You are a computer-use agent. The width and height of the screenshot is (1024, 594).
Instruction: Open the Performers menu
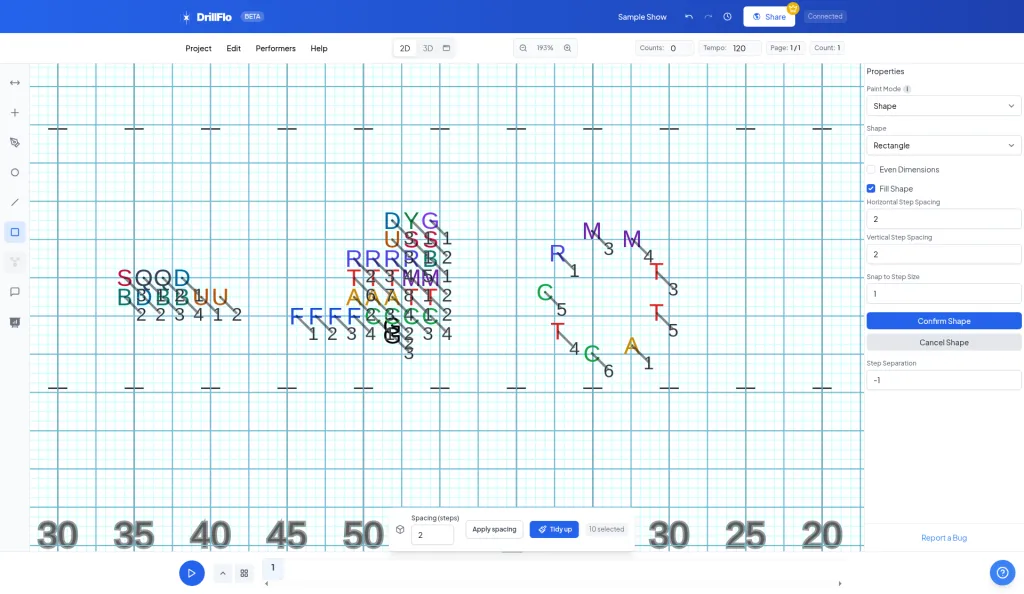coord(275,48)
